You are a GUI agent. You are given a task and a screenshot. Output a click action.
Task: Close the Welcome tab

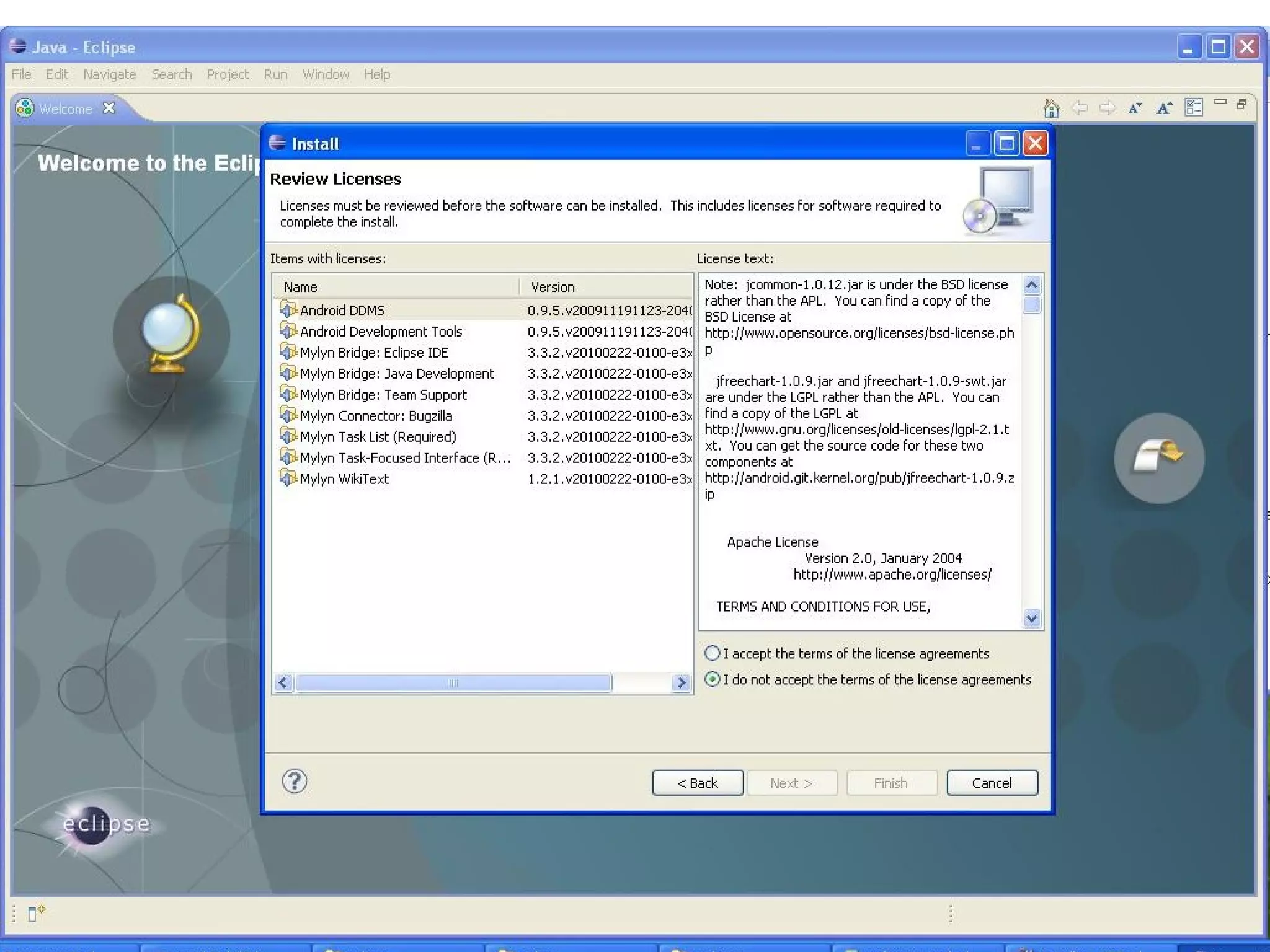pyautogui.click(x=109, y=108)
